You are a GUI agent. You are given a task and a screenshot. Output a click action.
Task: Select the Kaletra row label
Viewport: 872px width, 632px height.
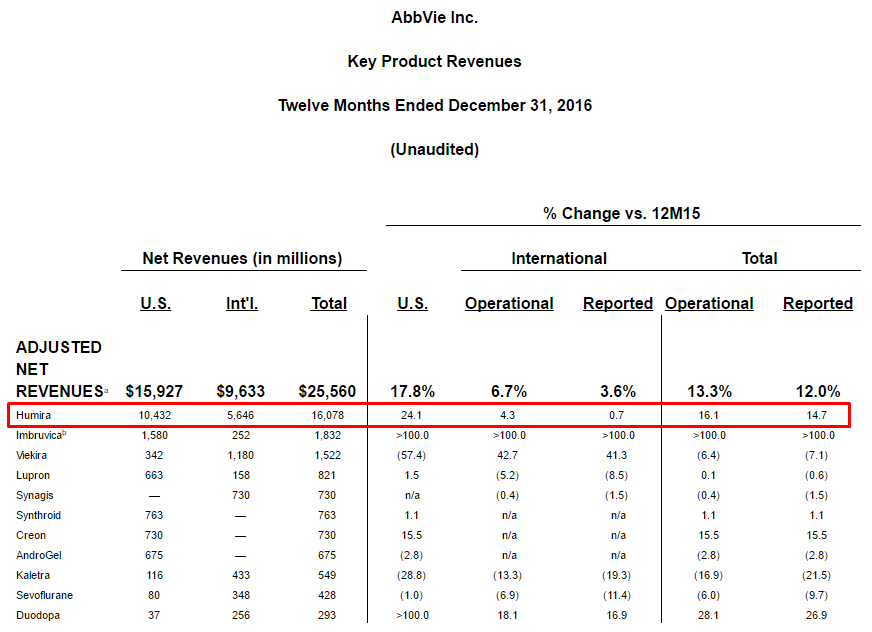[x=32, y=575]
